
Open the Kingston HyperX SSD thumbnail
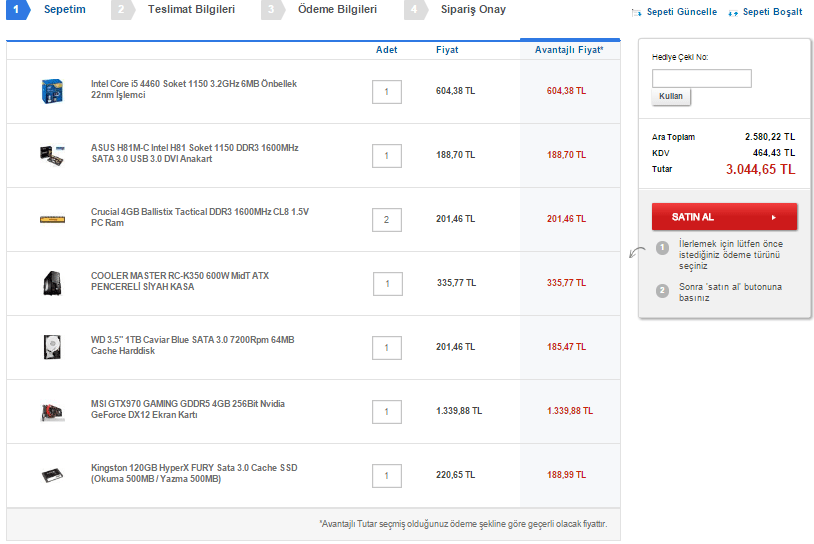coord(52,475)
